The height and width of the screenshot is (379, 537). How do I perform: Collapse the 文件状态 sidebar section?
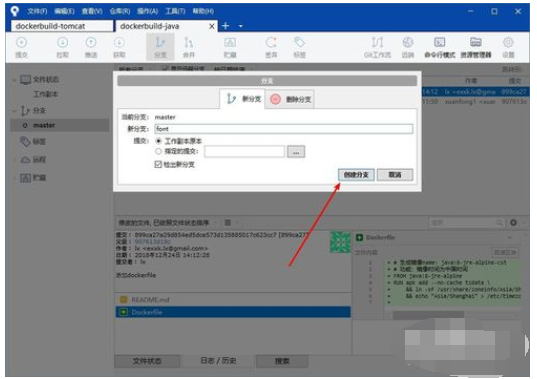click(x=14, y=80)
